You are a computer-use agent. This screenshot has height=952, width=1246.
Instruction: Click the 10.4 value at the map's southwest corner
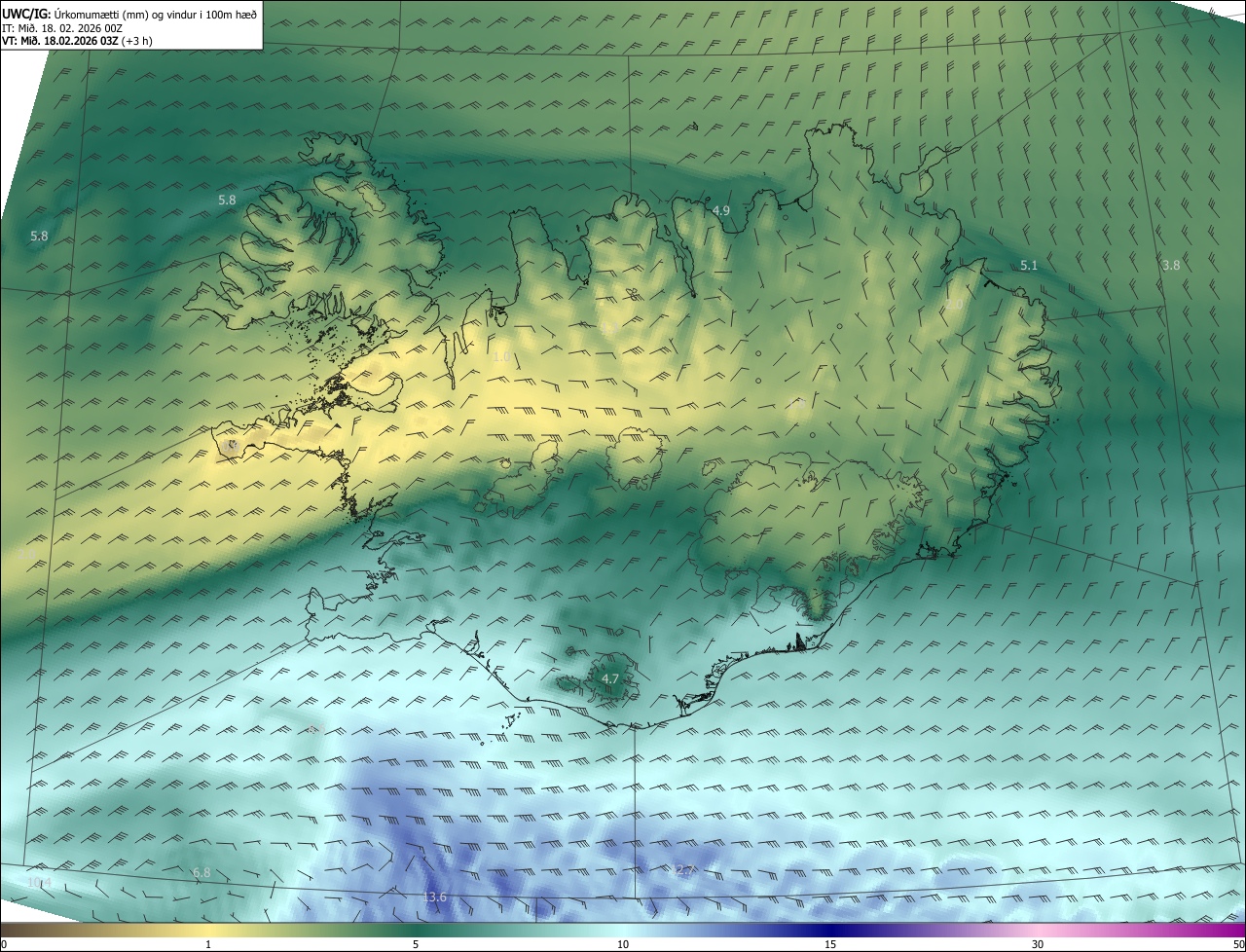point(40,882)
